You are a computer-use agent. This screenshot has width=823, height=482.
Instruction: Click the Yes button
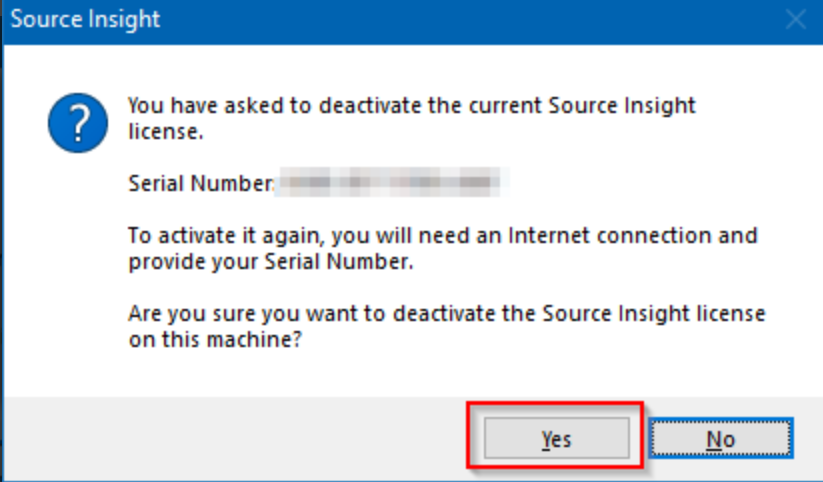(556, 438)
